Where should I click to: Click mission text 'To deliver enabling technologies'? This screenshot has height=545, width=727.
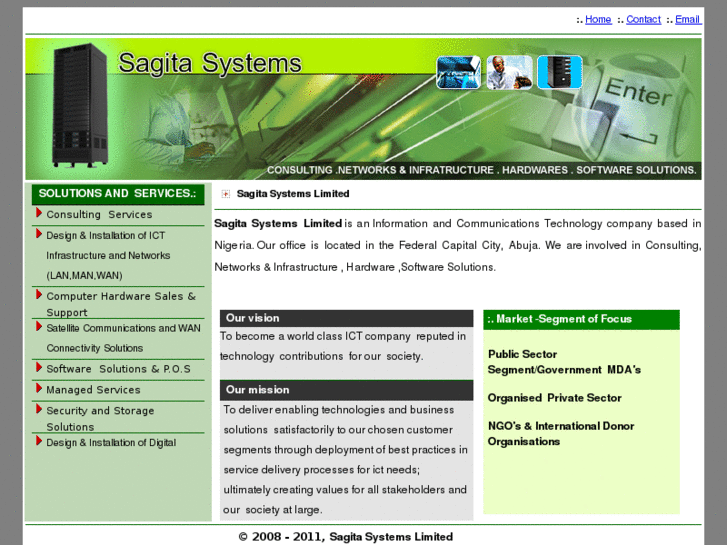[x=345, y=460]
